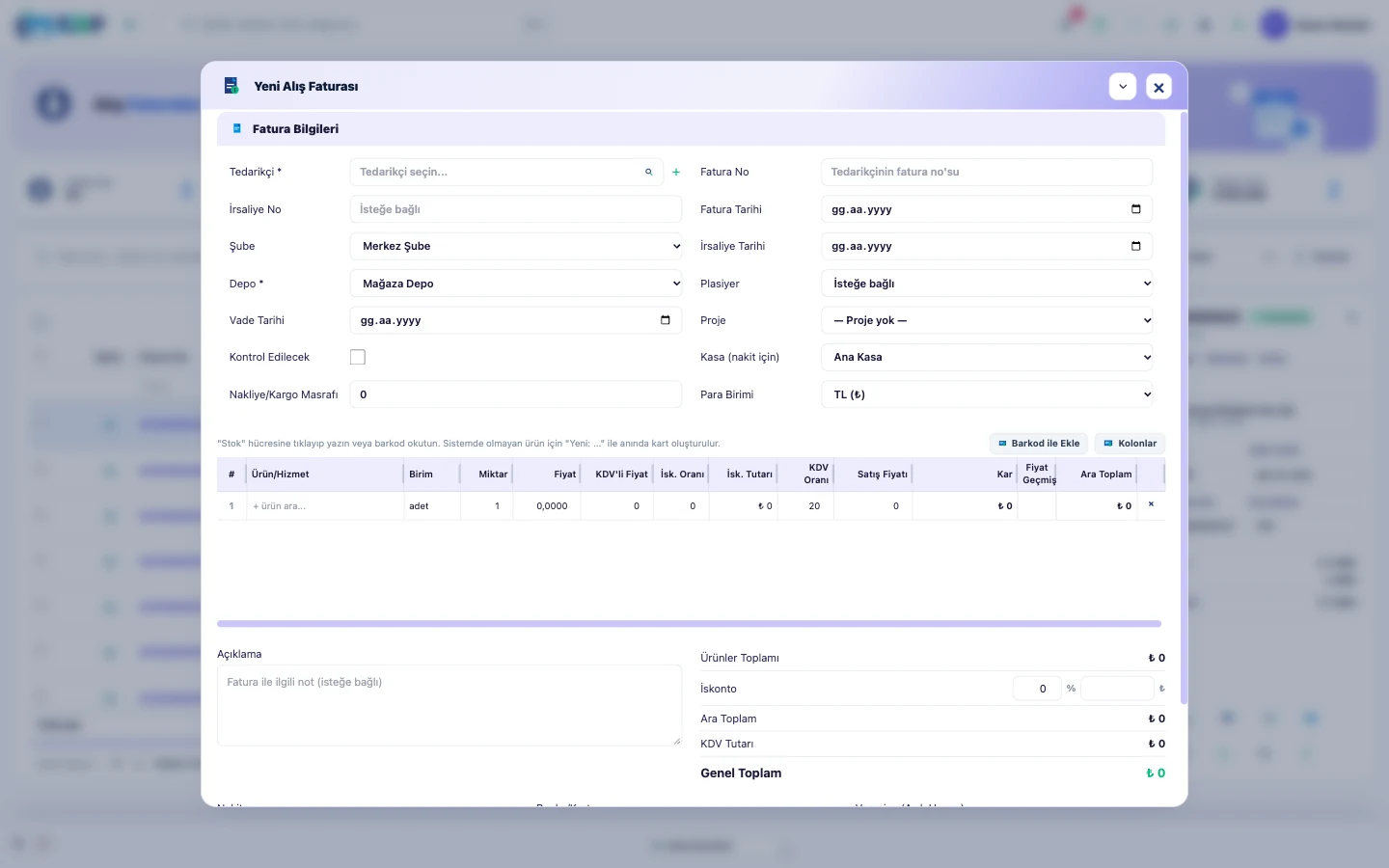Click the search icon in Tedarikçi field
The height and width of the screenshot is (868, 1389).
pos(649,173)
